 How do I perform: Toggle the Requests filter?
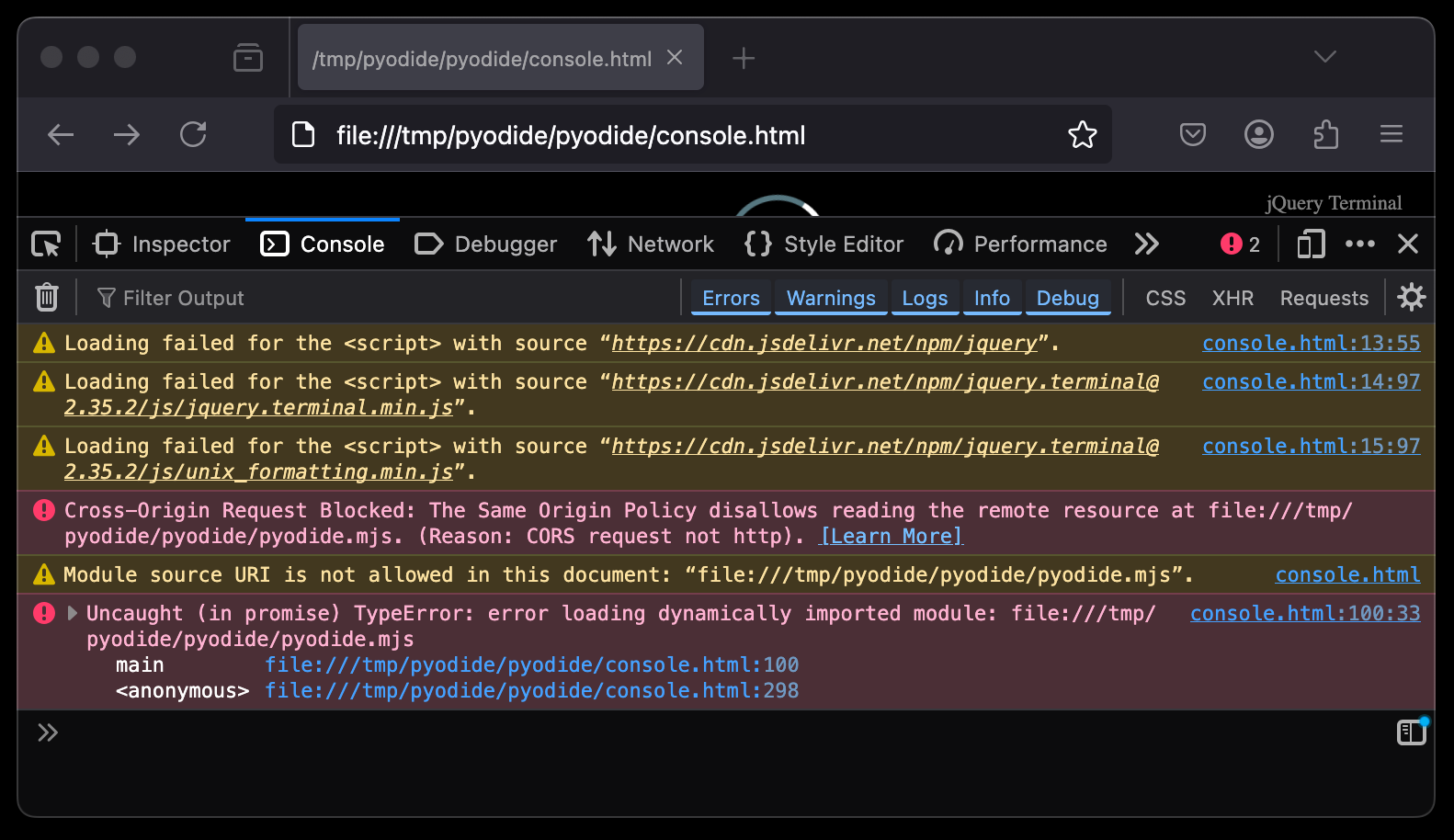coord(1324,298)
